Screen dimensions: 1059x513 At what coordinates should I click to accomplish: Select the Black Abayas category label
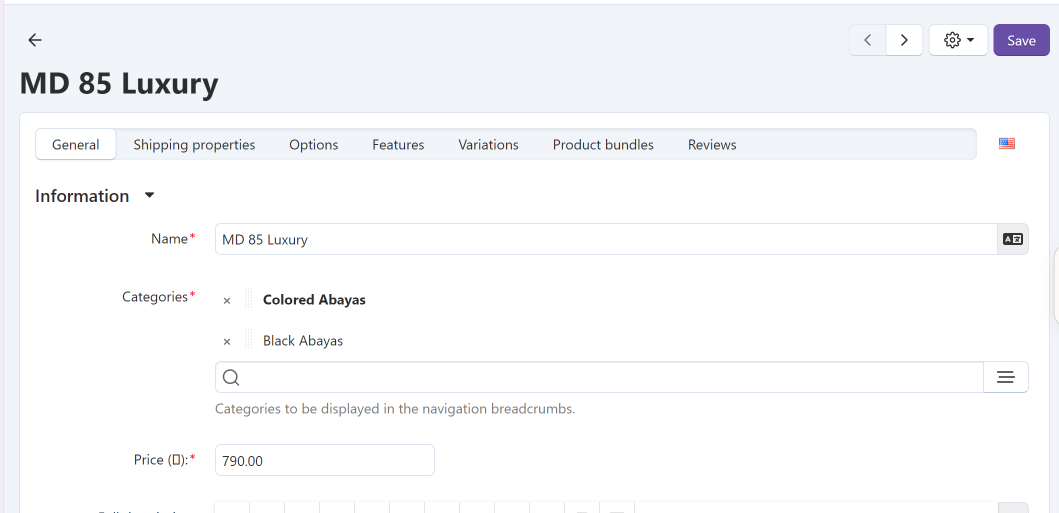point(303,341)
